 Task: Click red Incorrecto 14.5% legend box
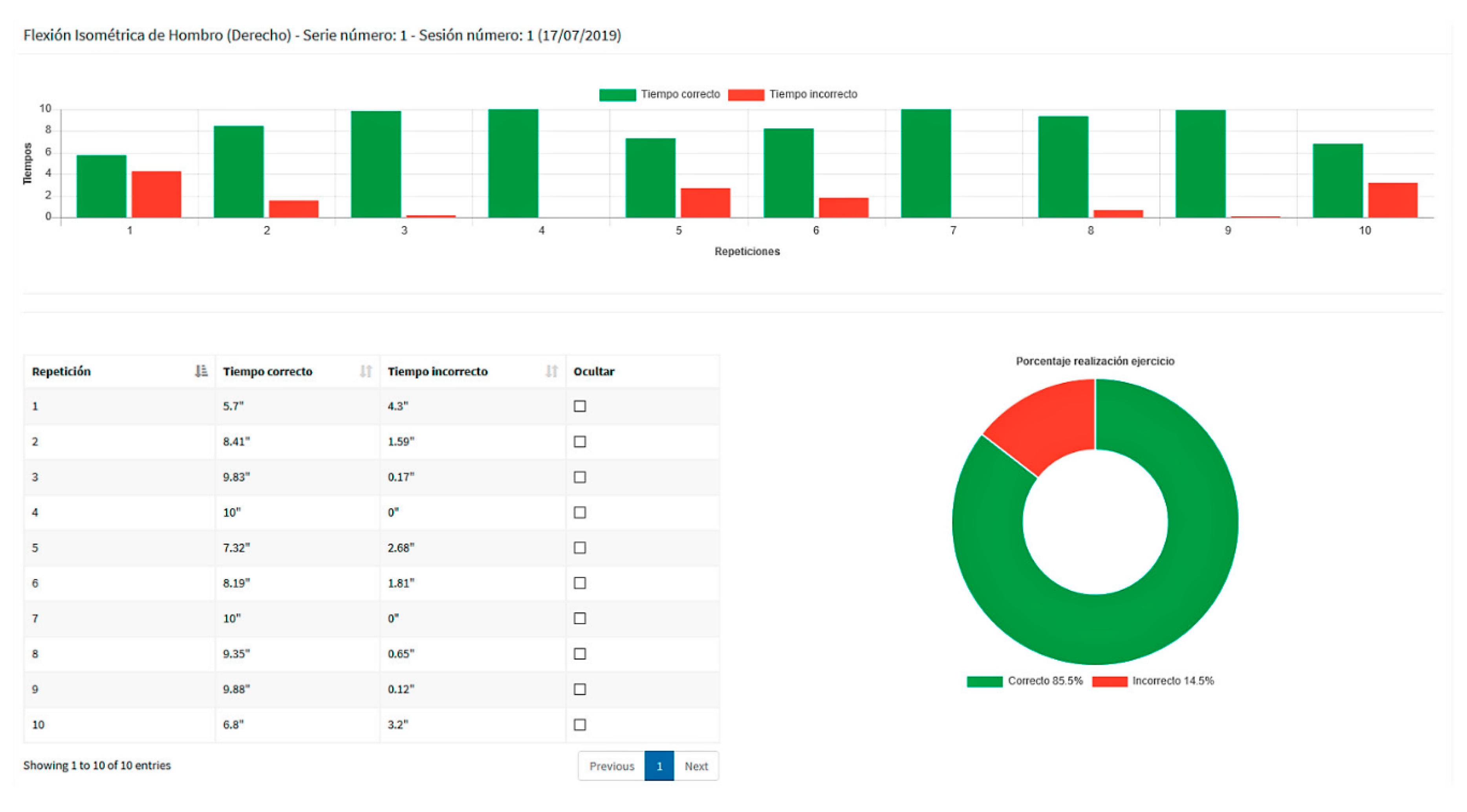tap(1109, 681)
